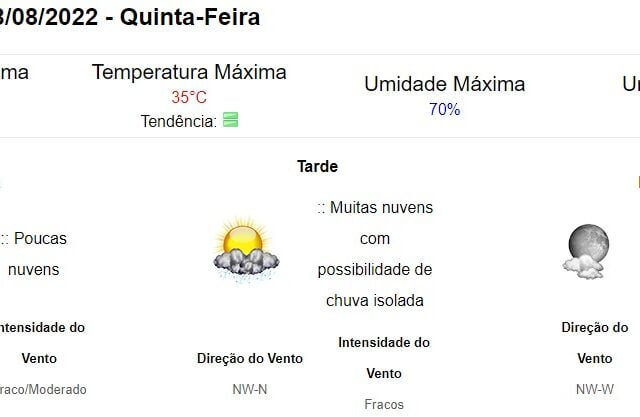Image resolution: width=640 pixels, height=417 pixels.
Task: Click the moon with cloud icon
Action: [x=586, y=251]
